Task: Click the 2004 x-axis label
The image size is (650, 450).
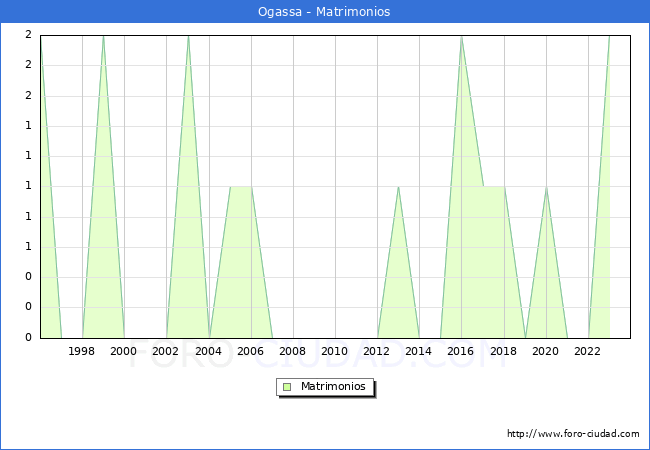Action: pos(209,351)
